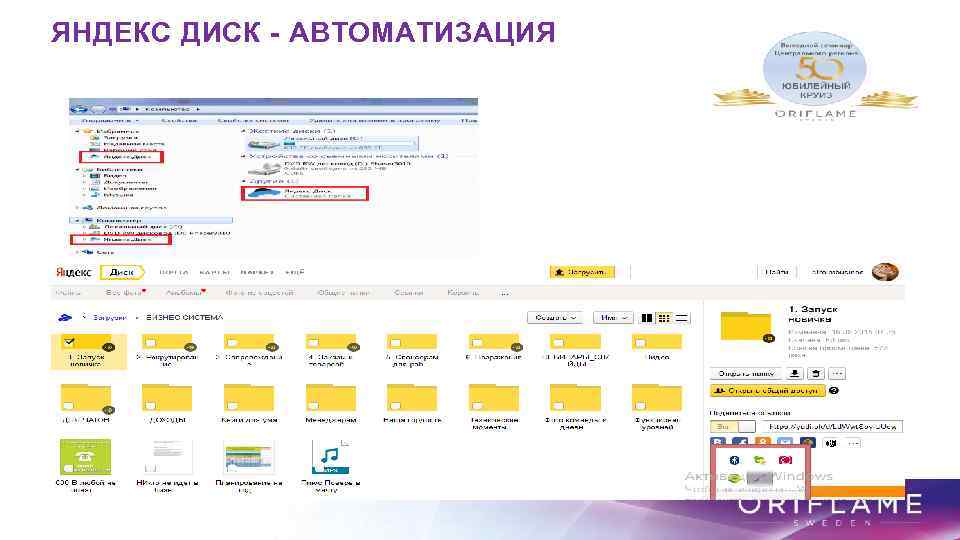960x540 pixels.
Task: Toggle the Вкл public link switch
Action: pos(732,426)
